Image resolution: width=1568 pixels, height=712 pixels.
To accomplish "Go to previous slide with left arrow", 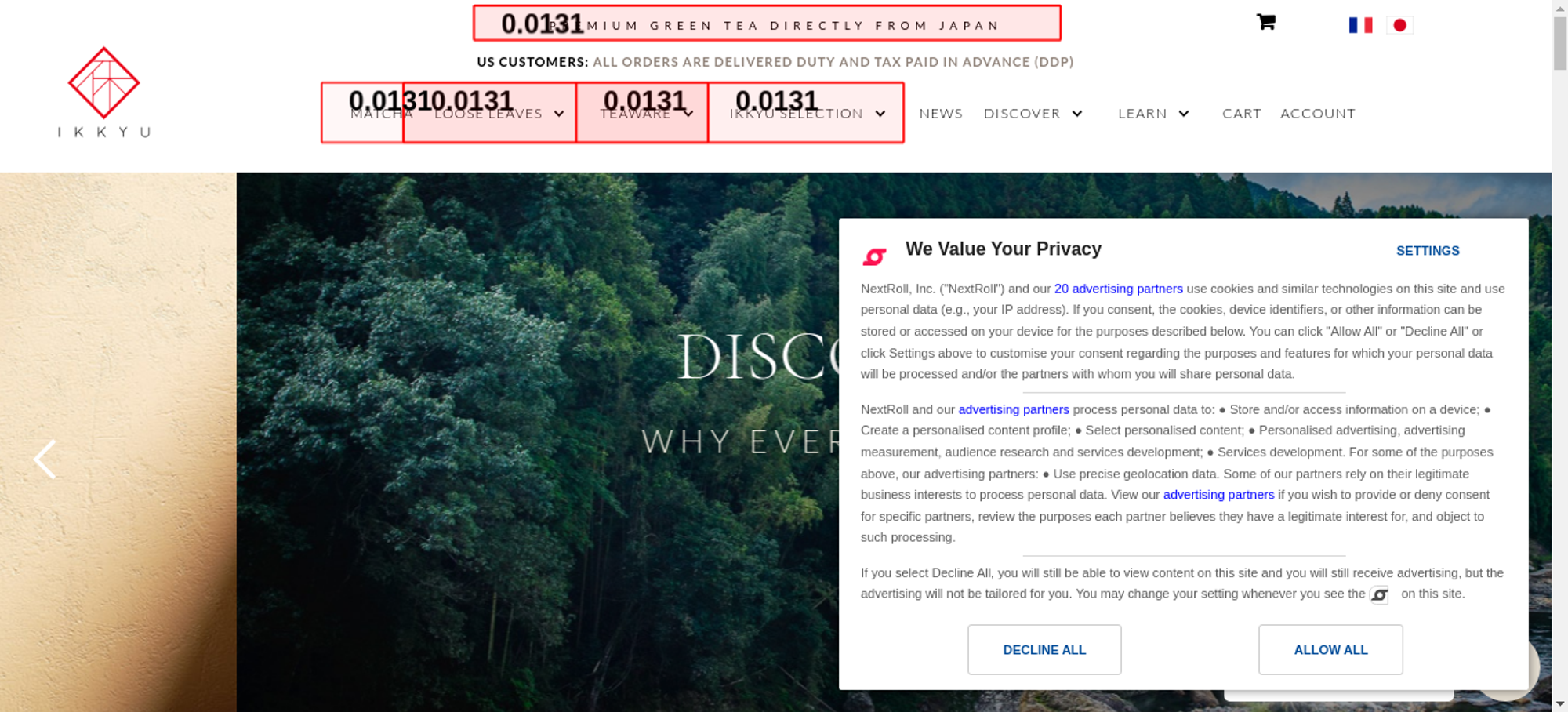I will (x=45, y=459).
